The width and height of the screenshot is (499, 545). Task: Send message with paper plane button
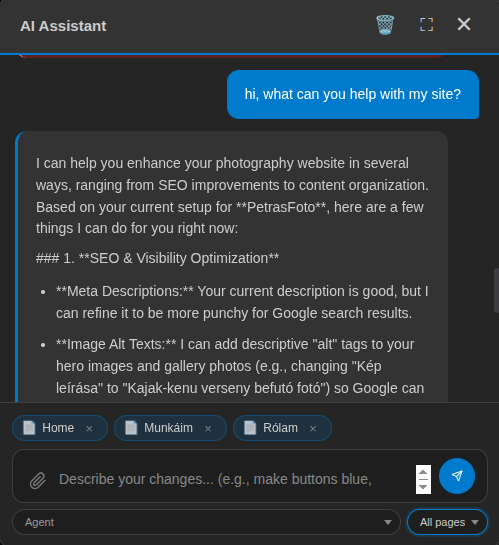[457, 476]
